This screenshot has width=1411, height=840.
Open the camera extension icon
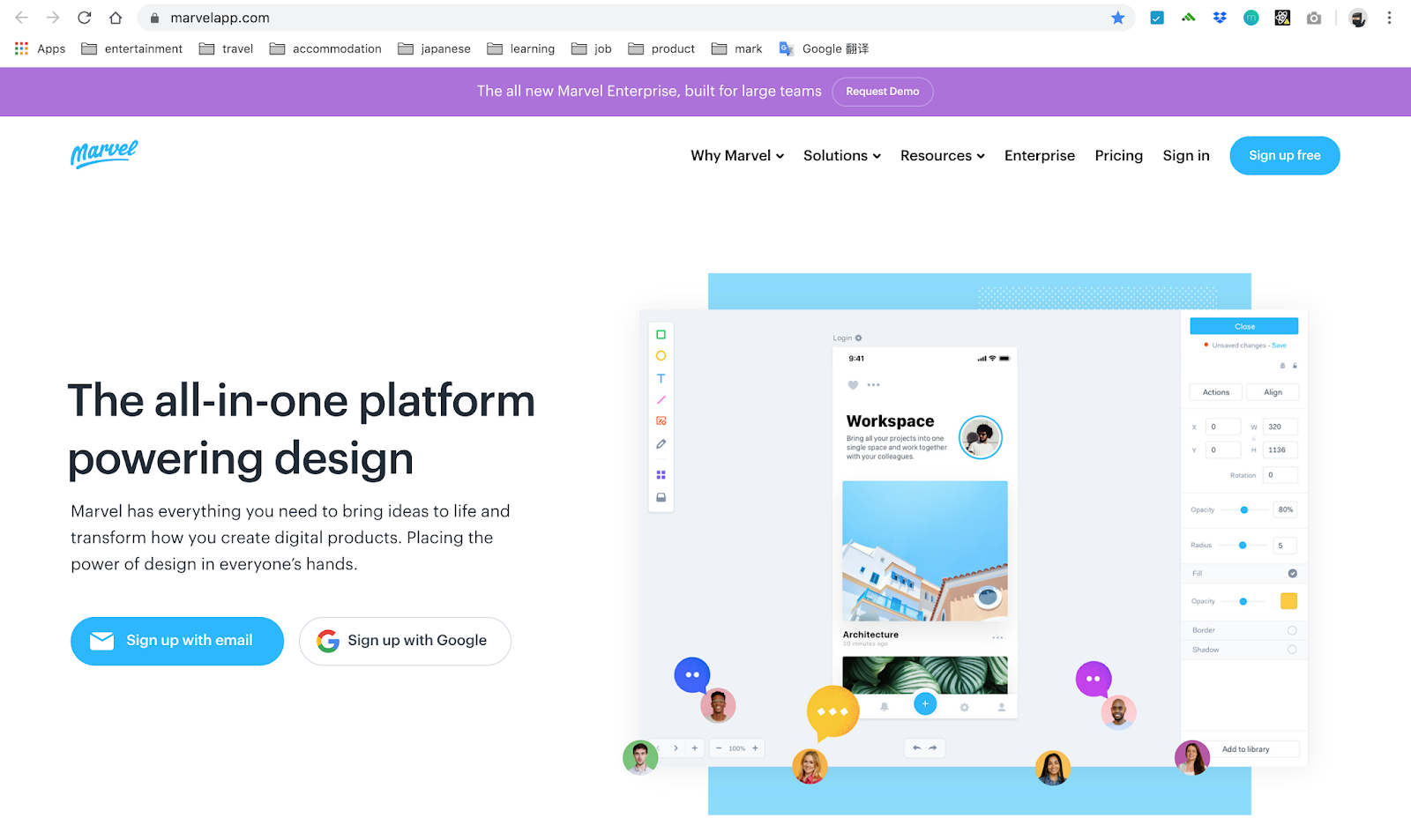[1314, 18]
